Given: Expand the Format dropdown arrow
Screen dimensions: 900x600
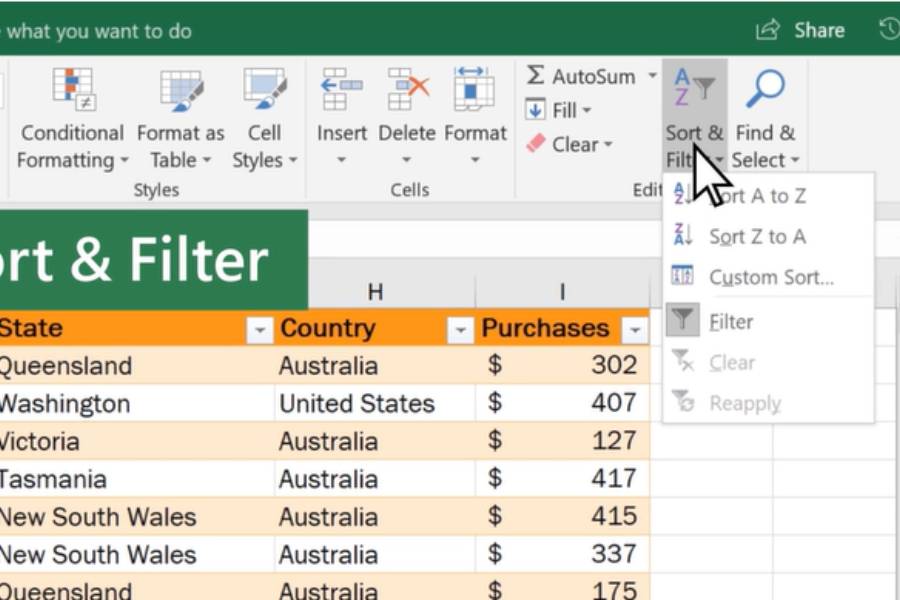Looking at the screenshot, I should tap(475, 160).
